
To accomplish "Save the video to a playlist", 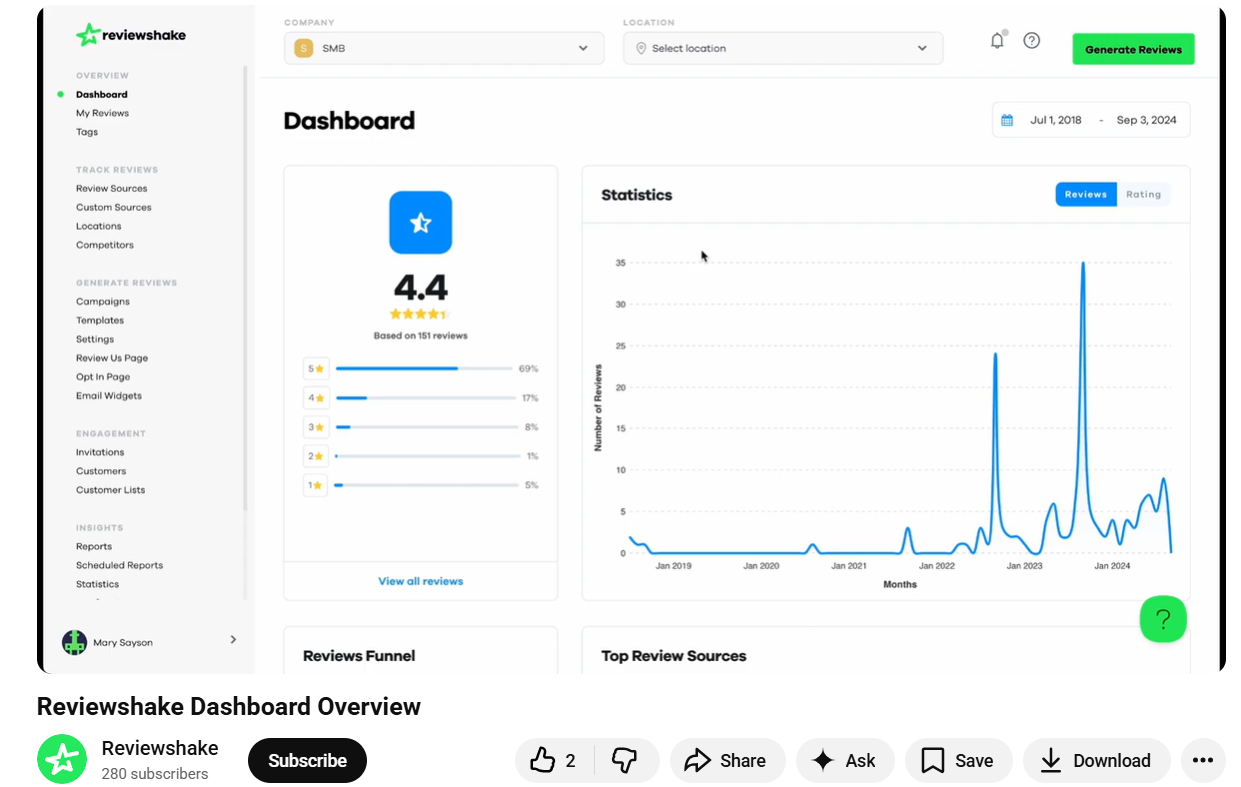I will coord(958,761).
